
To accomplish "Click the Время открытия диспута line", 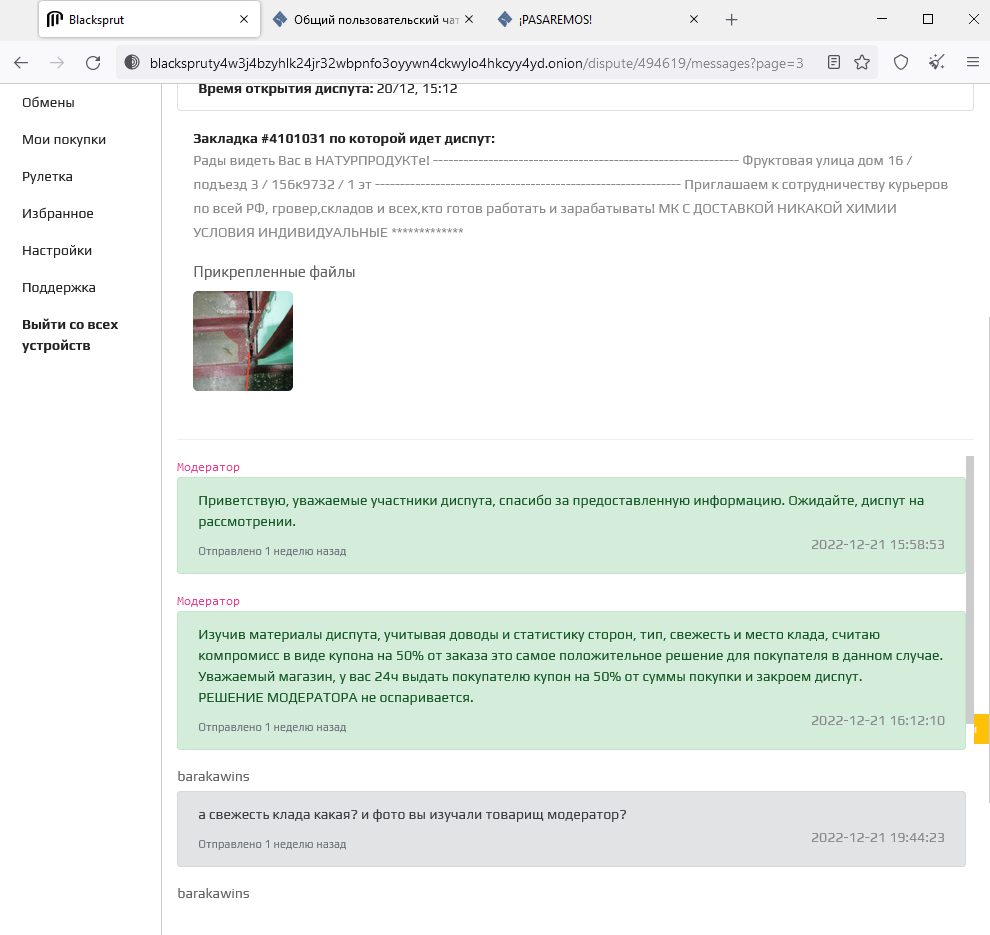I will 328,89.
